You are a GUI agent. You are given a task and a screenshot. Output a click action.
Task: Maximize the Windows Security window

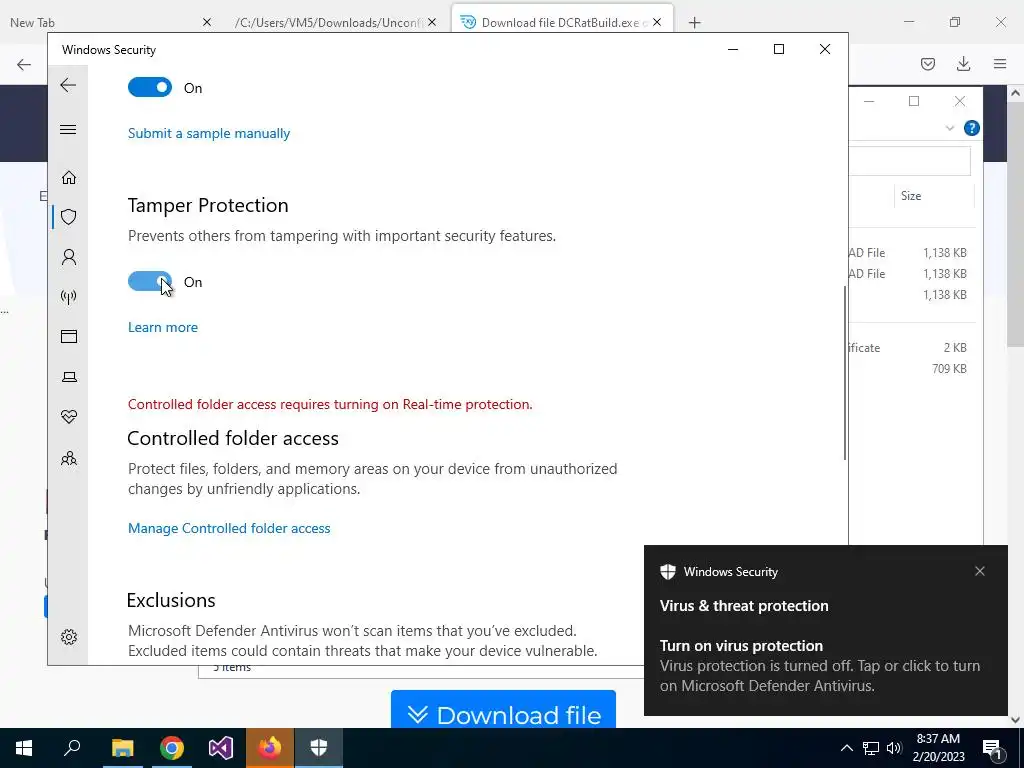pos(778,49)
